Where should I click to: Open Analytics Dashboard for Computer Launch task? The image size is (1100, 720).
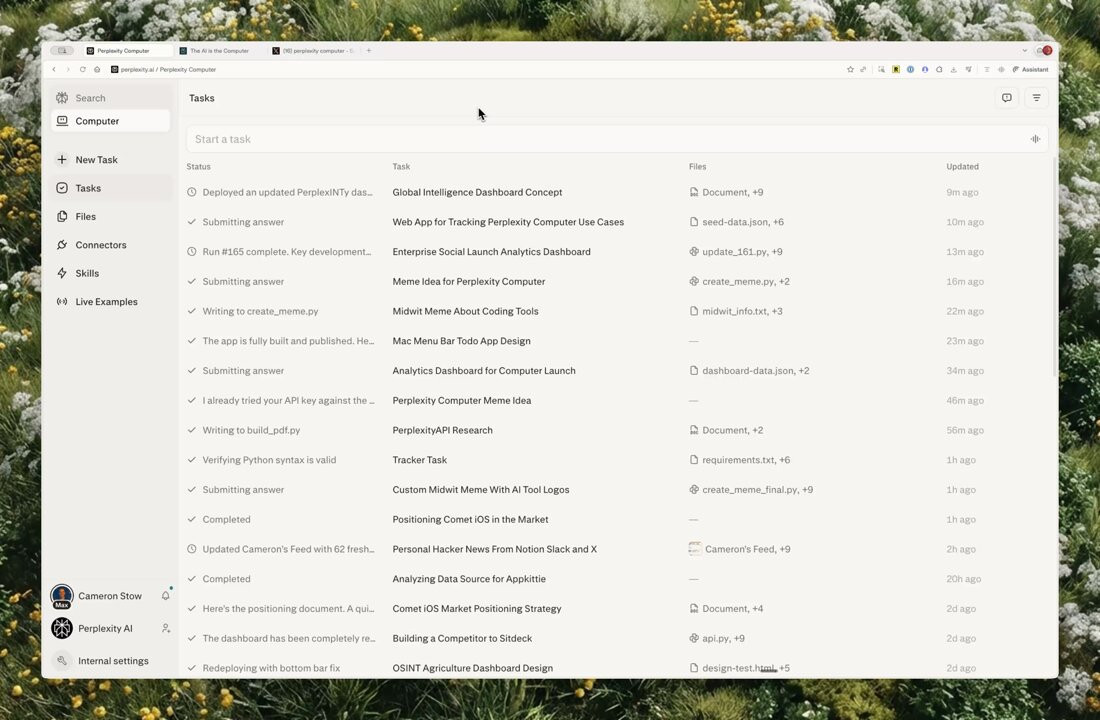pos(483,371)
